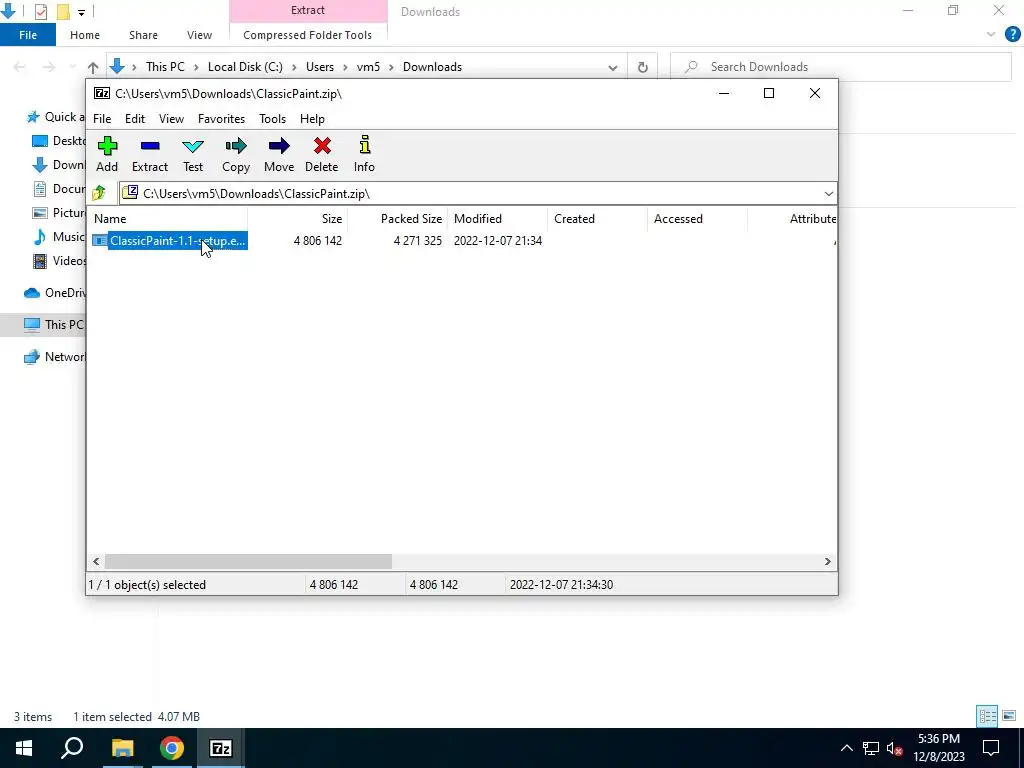The height and width of the screenshot is (768, 1024).
Task: Go up one level in Explorer
Action: coord(93,67)
